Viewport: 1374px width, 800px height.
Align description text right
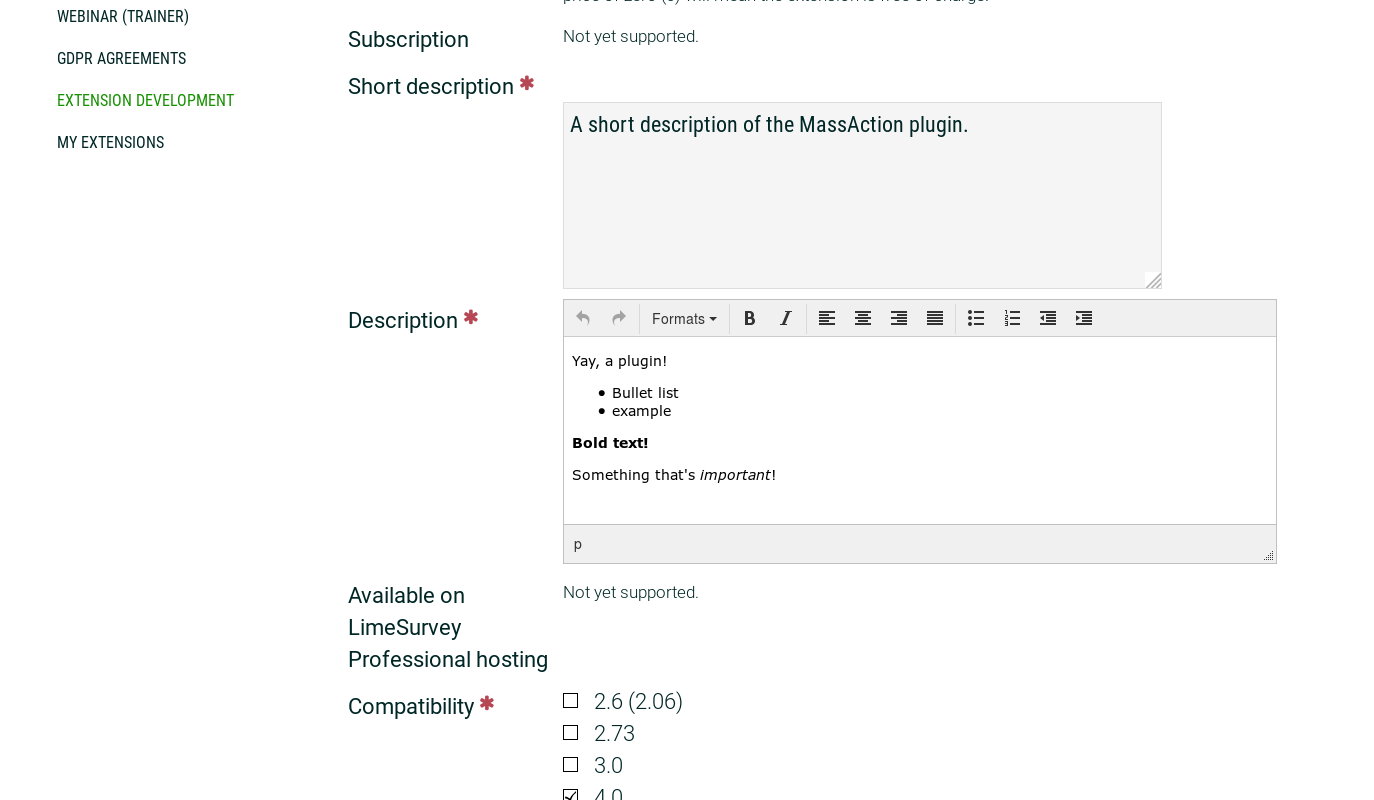[899, 318]
